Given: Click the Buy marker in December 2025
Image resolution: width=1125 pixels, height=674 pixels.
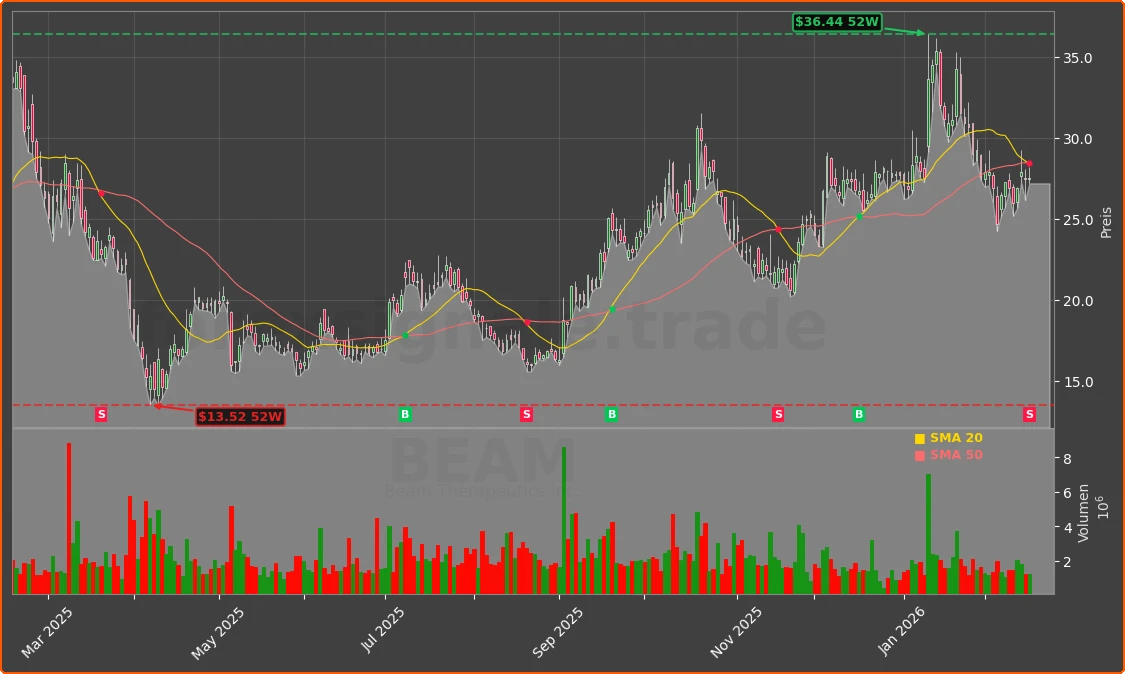Looking at the screenshot, I should (858, 414).
